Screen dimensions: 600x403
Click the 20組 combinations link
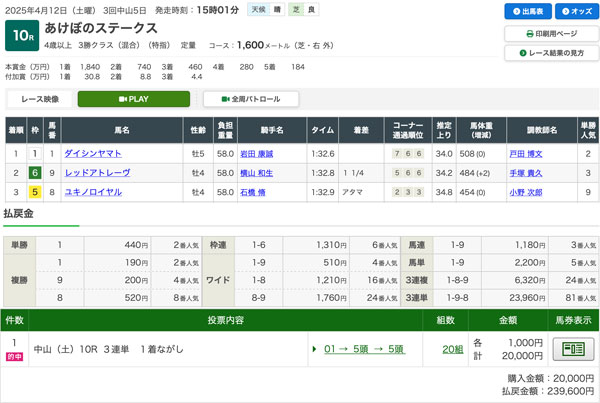click(x=452, y=349)
